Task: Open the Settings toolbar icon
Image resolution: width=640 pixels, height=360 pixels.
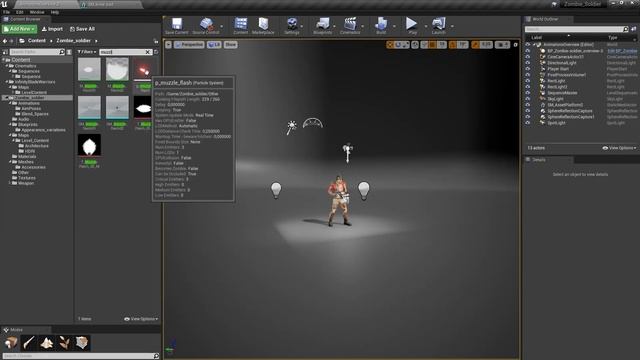Action: click(x=292, y=24)
